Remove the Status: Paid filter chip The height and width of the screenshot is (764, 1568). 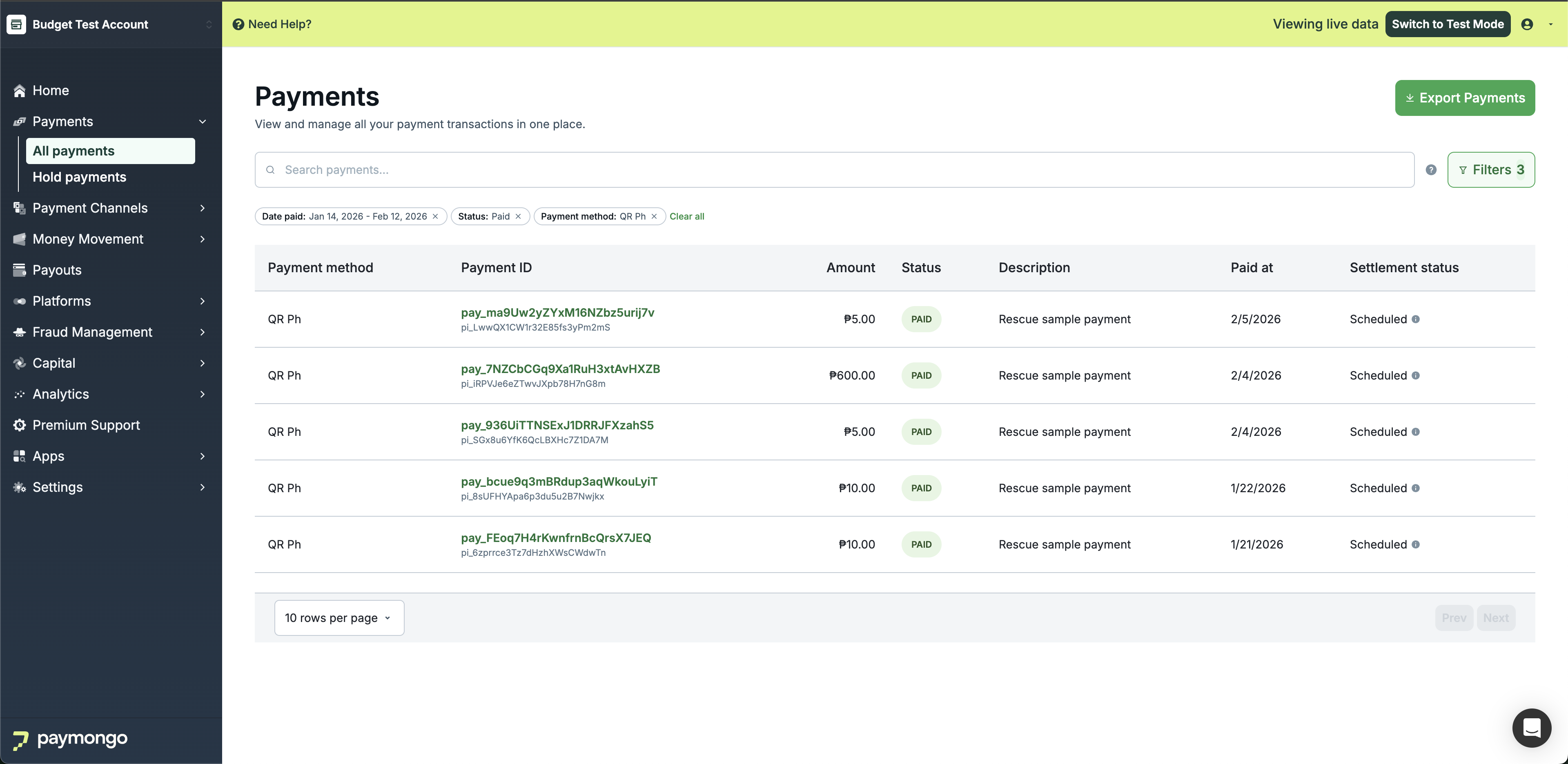coord(518,217)
